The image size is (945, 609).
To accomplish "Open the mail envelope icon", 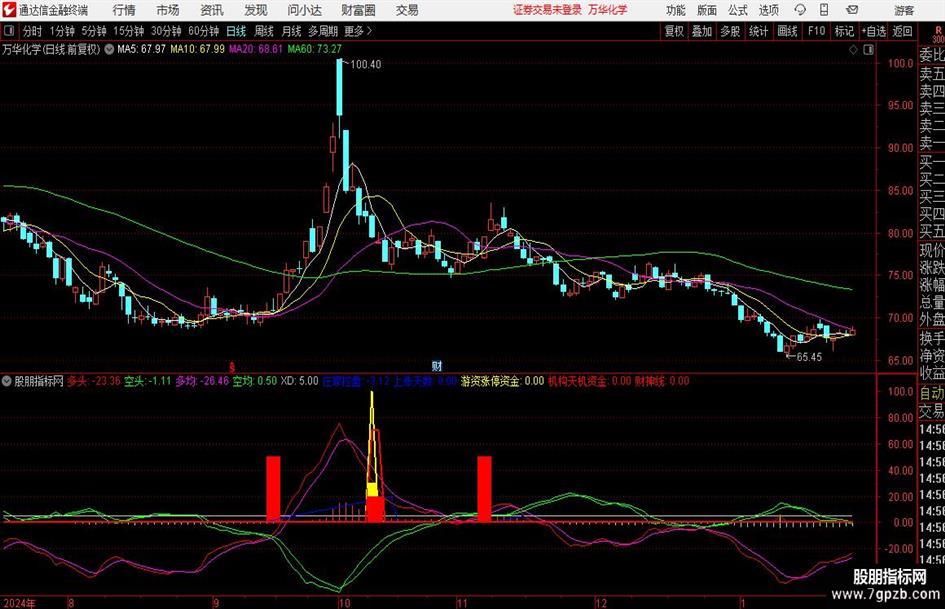I will (x=852, y=10).
